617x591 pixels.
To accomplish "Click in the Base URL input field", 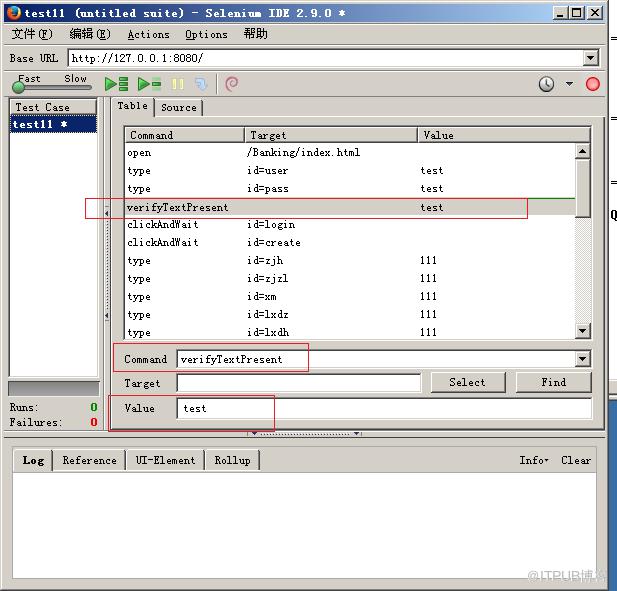I will click(x=325, y=58).
